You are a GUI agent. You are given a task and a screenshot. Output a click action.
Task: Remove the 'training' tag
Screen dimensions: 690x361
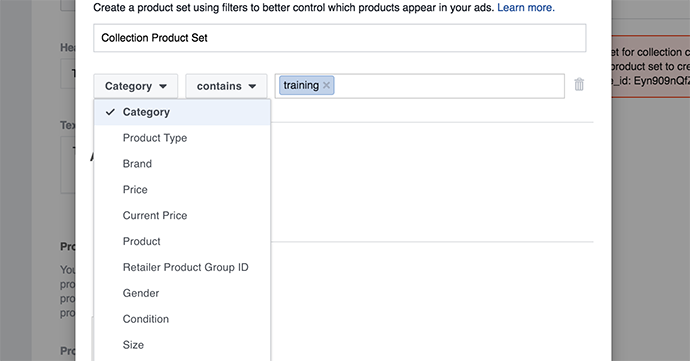point(327,85)
